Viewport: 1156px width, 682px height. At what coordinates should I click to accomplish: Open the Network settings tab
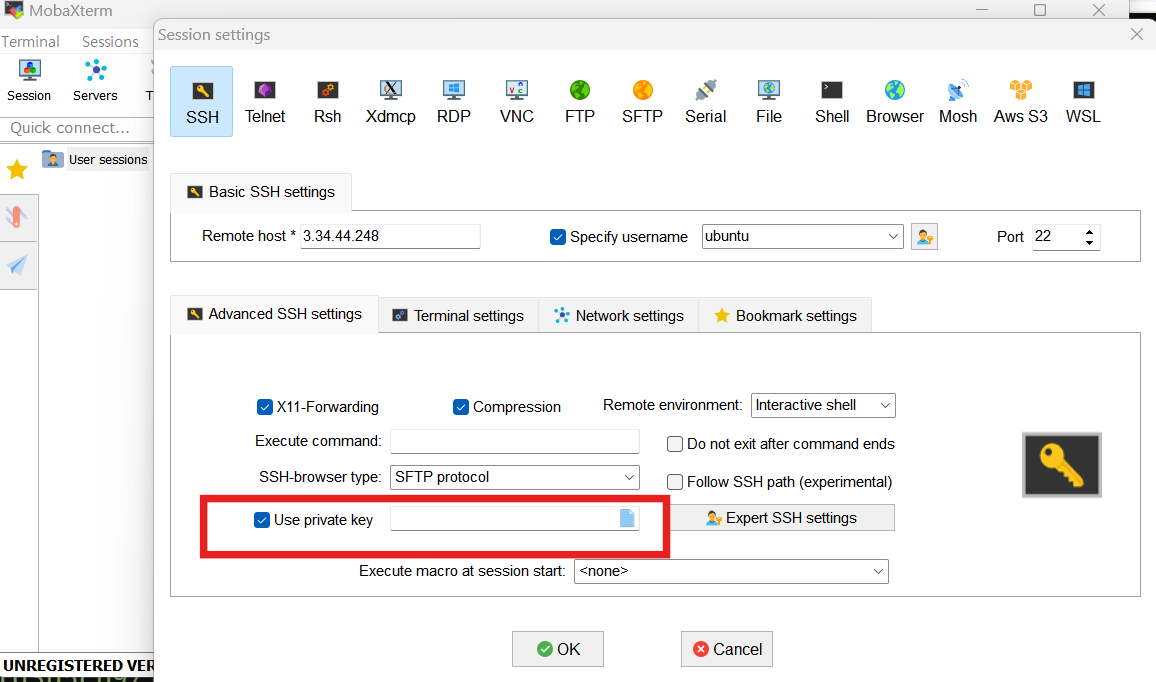pyautogui.click(x=619, y=316)
